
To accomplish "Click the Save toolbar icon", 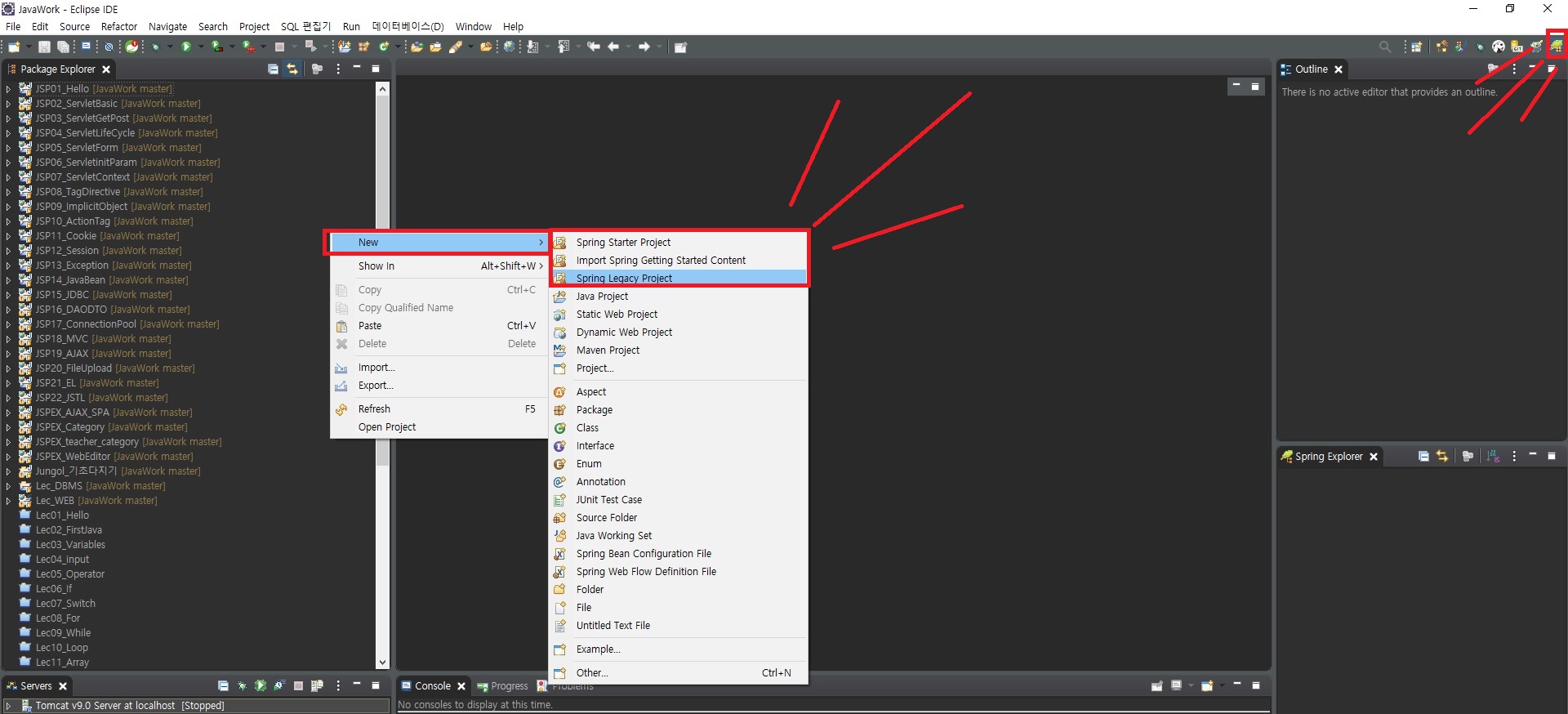I will point(44,47).
